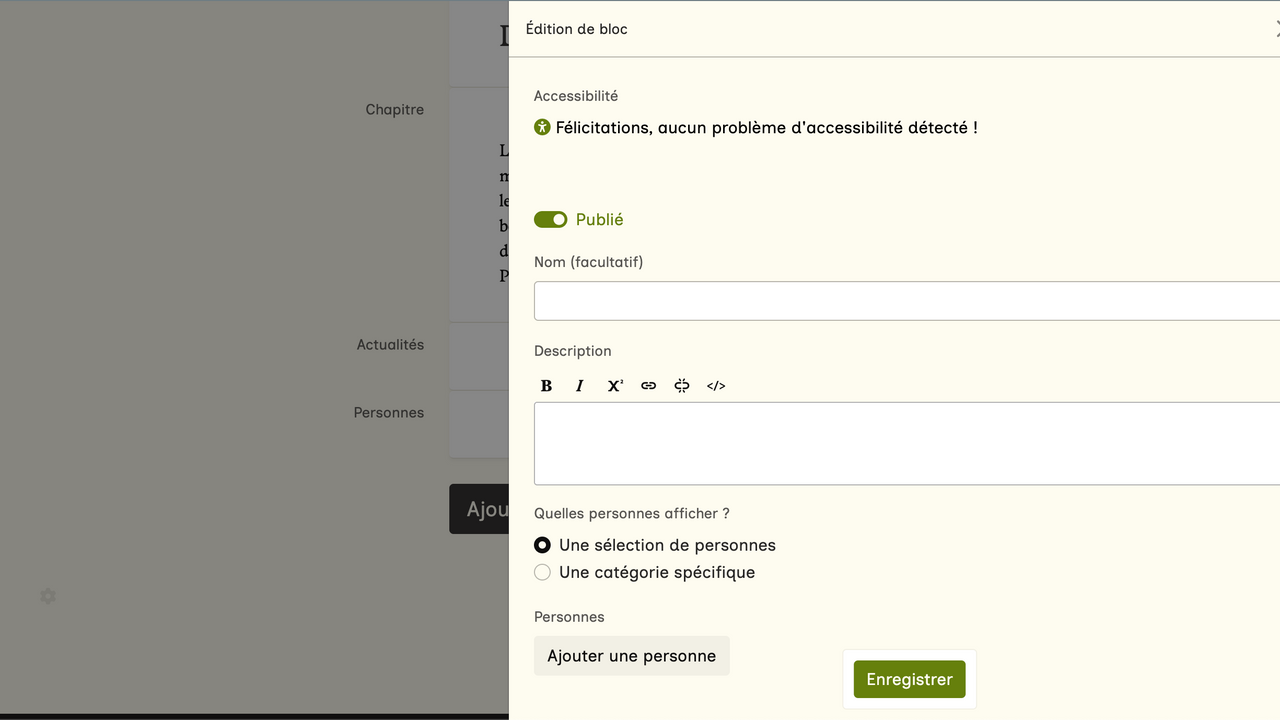This screenshot has height=720, width=1280.
Task: Insert a hyperlink in the Description
Action: [x=648, y=386]
